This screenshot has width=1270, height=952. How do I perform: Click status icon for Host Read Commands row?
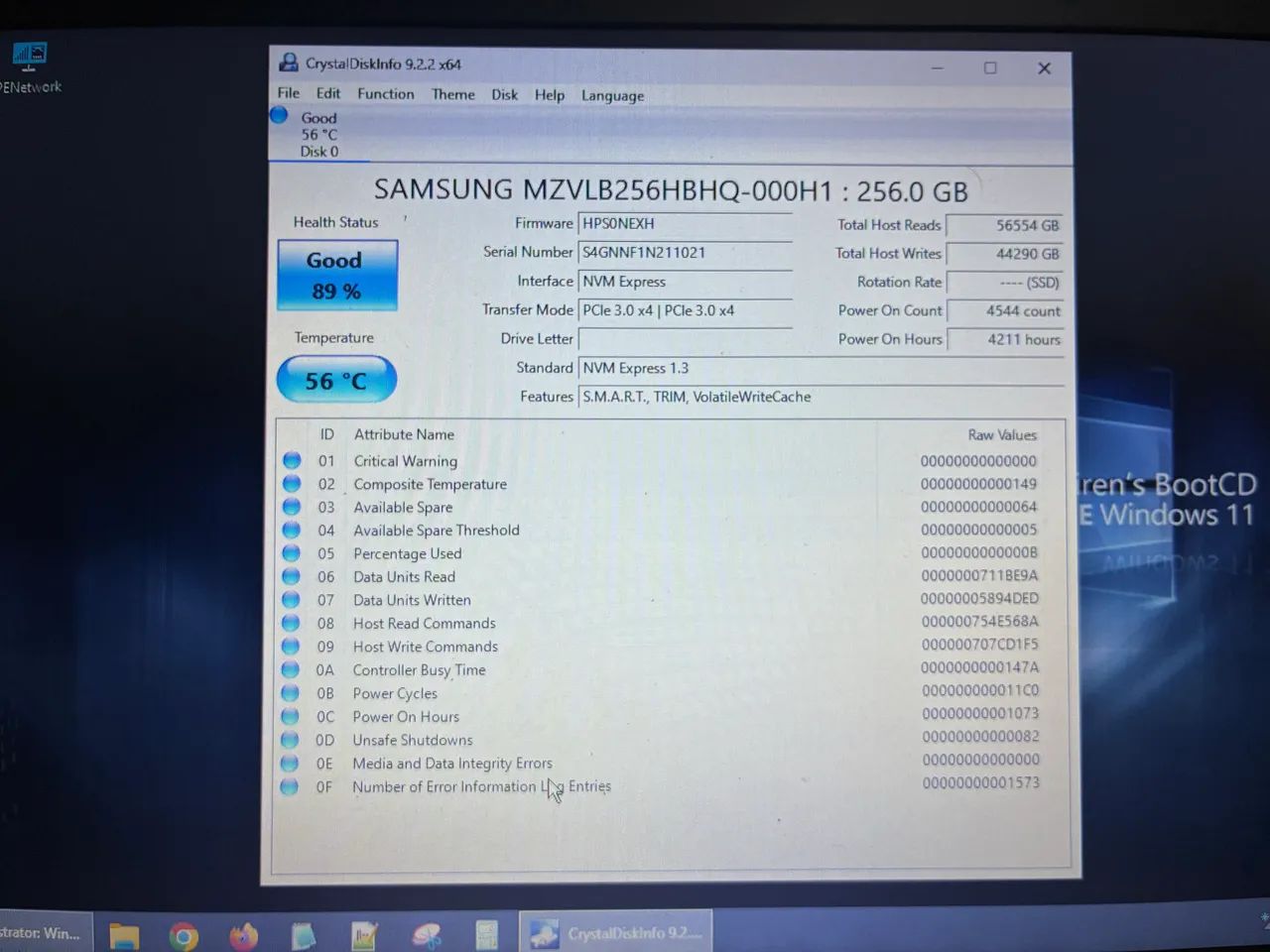coord(291,623)
